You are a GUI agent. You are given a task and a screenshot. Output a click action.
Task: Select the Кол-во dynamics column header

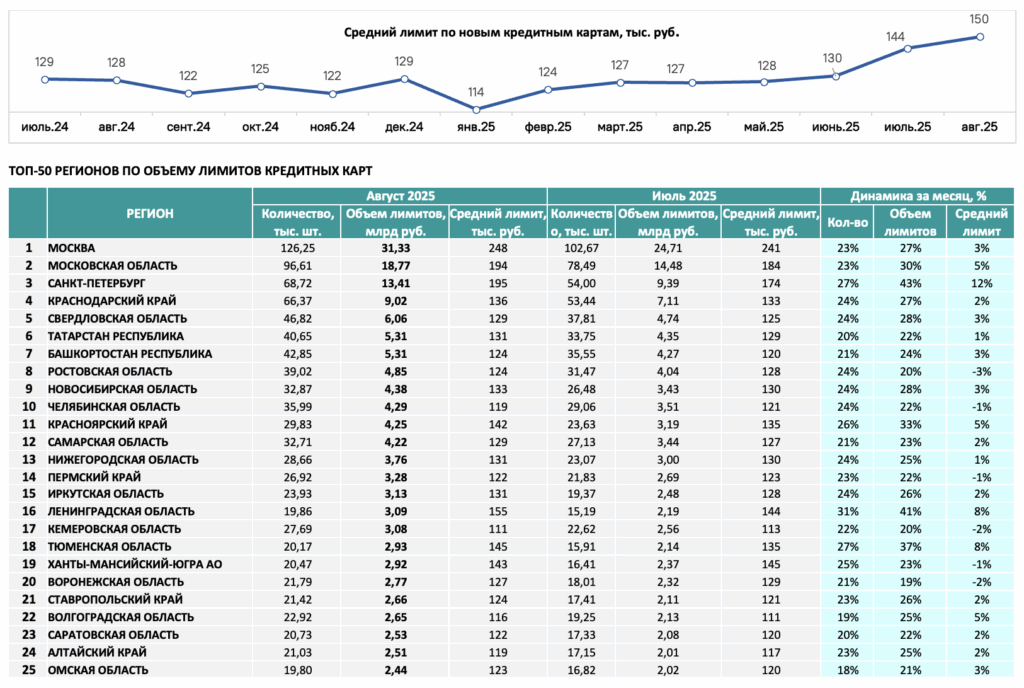(x=848, y=222)
